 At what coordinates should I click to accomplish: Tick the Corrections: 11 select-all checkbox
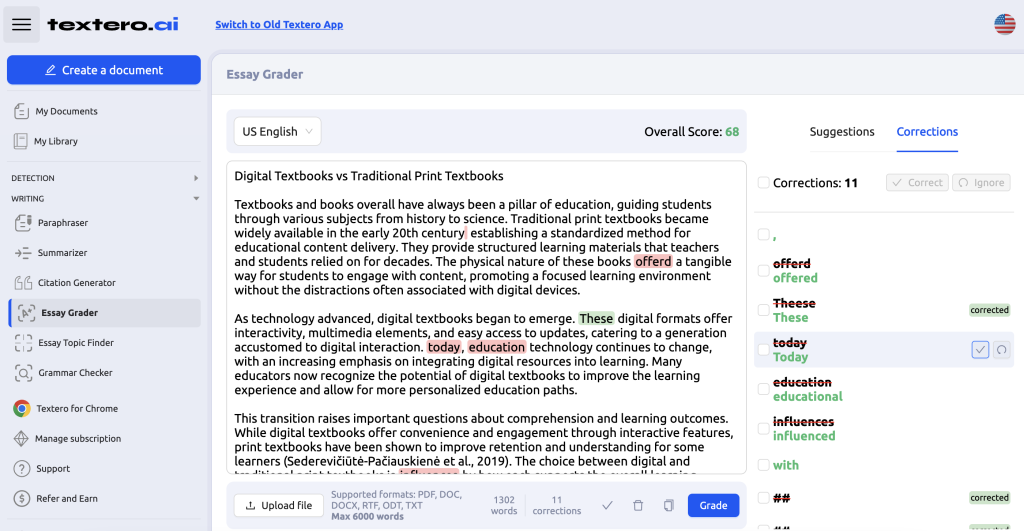(x=763, y=183)
